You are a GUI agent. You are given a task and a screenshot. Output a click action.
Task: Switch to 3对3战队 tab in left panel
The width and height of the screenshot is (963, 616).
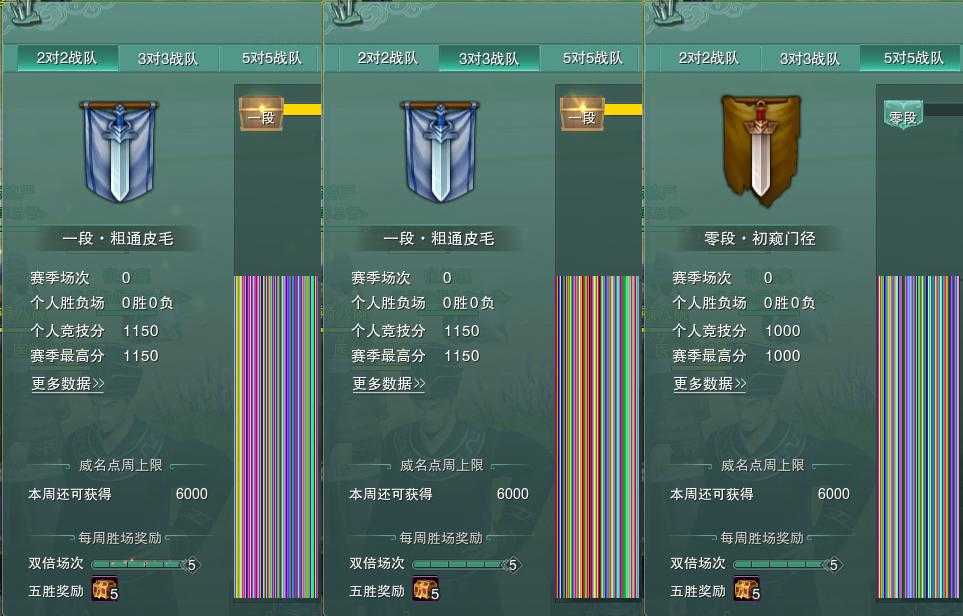tap(168, 58)
